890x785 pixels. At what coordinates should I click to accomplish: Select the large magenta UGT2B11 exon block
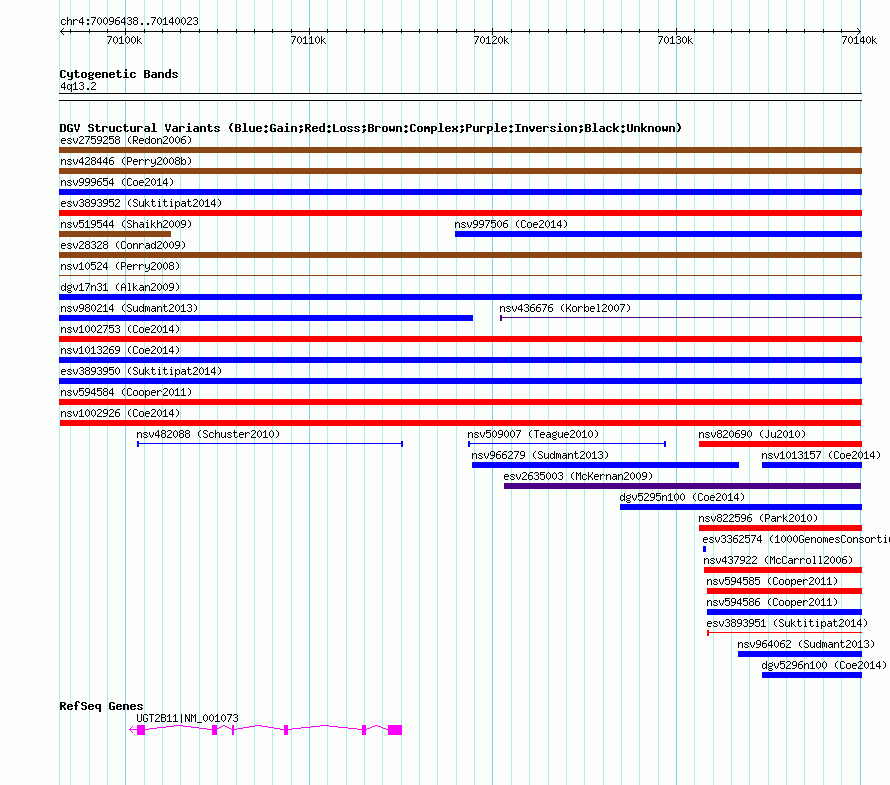click(x=395, y=730)
